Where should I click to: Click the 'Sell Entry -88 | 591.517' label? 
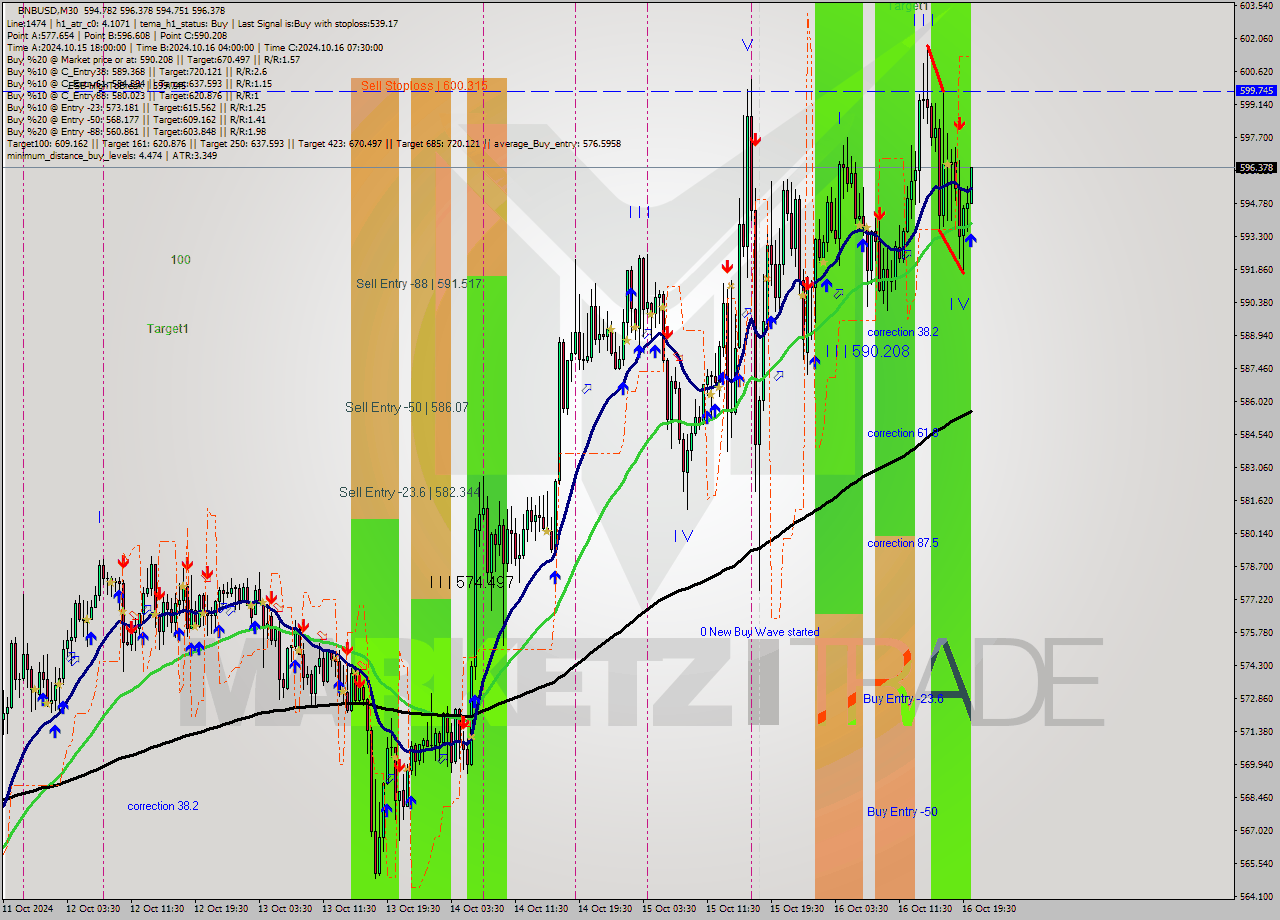tap(419, 284)
